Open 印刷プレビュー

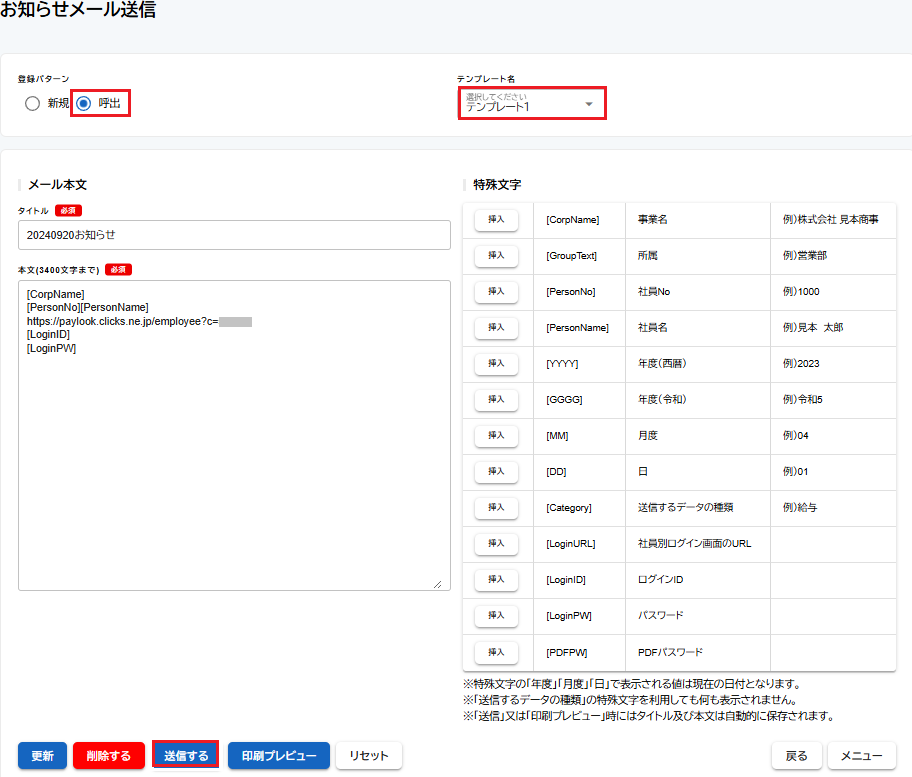pyautogui.click(x=279, y=755)
